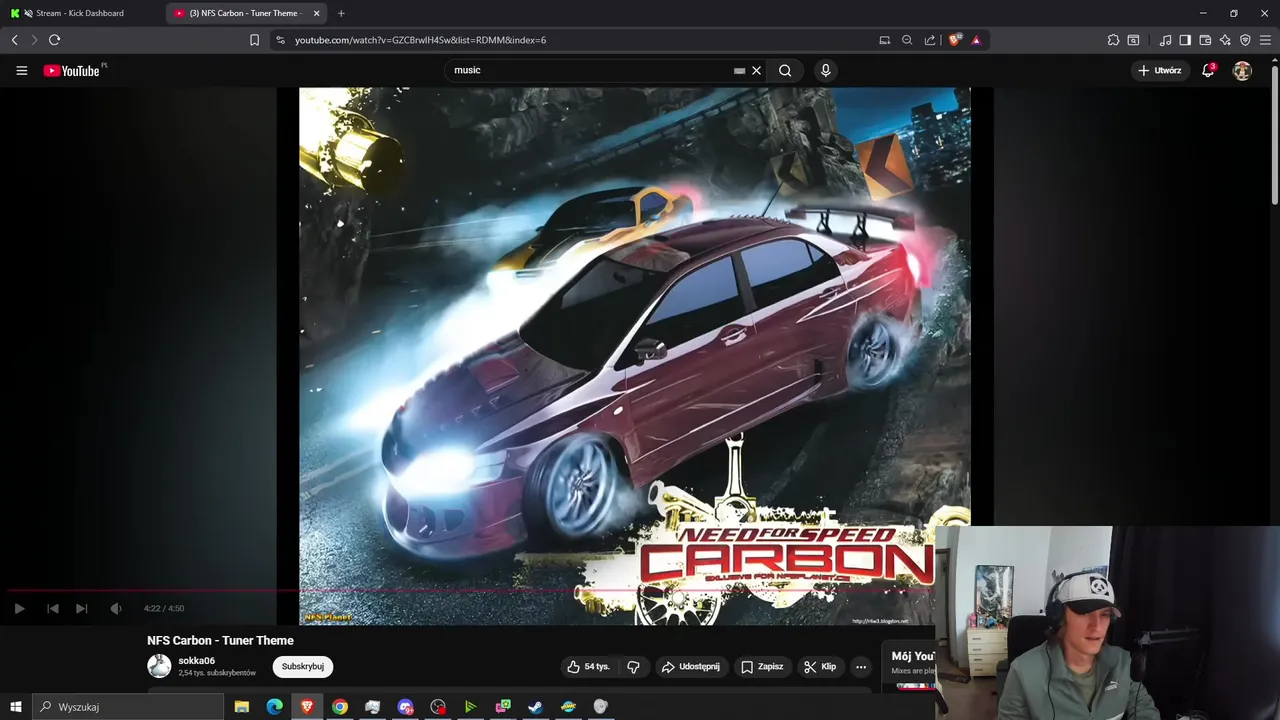Open the sokka06 channel avatar
Image resolution: width=1280 pixels, height=720 pixels.
click(x=159, y=666)
